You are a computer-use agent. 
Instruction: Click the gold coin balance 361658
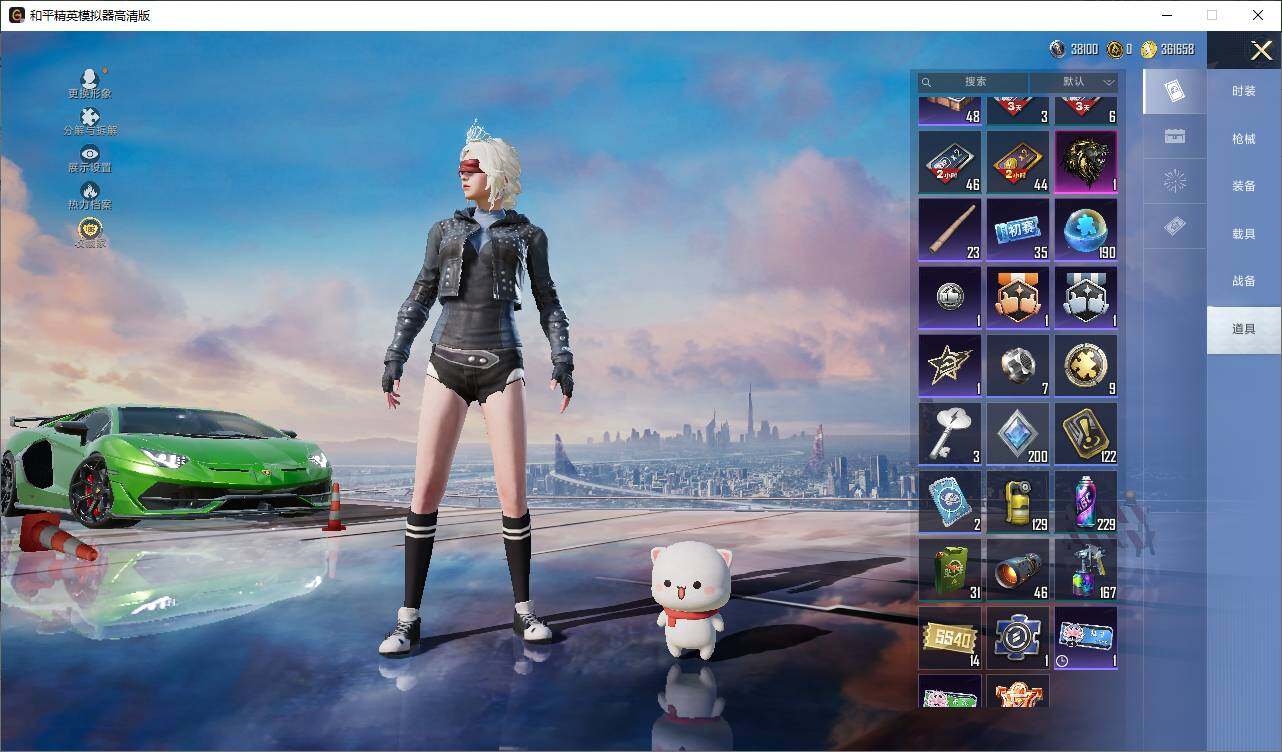point(1167,49)
